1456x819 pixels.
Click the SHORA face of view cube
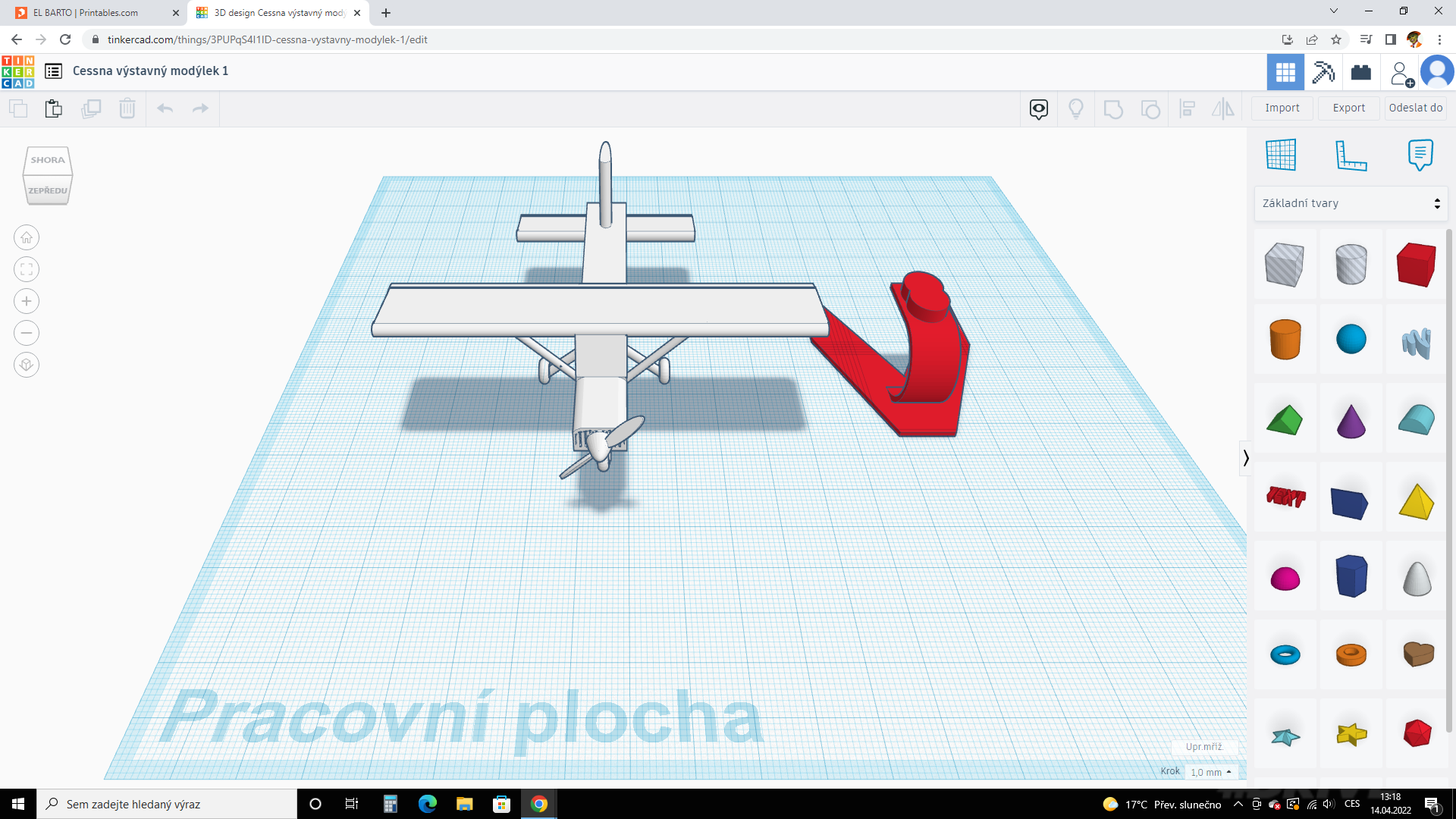(x=48, y=160)
